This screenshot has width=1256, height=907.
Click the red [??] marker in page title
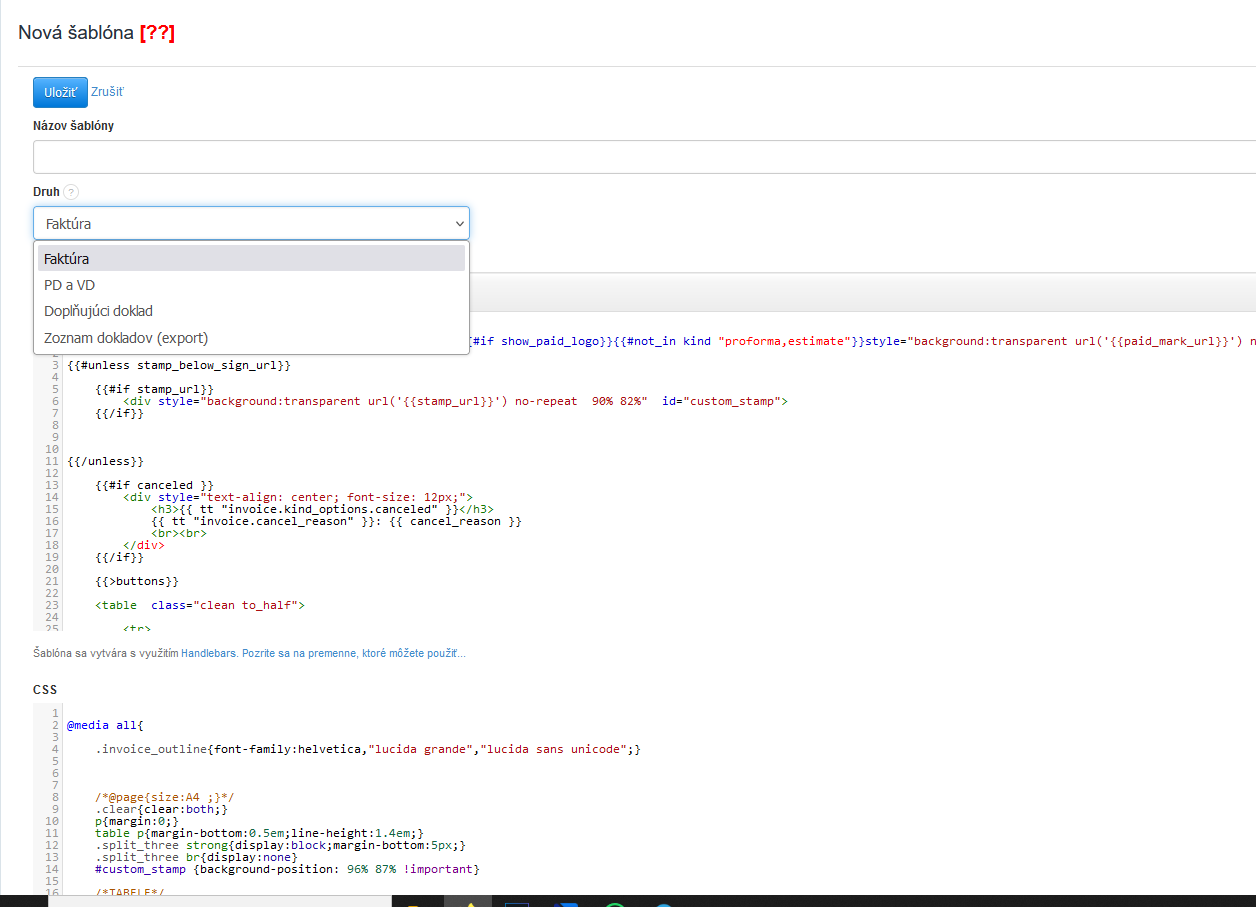pos(157,33)
